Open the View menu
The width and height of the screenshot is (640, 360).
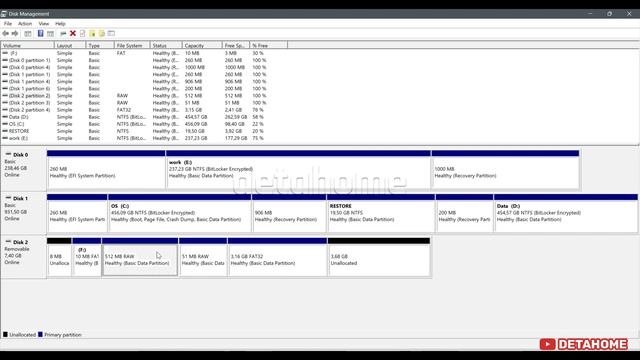(44, 24)
